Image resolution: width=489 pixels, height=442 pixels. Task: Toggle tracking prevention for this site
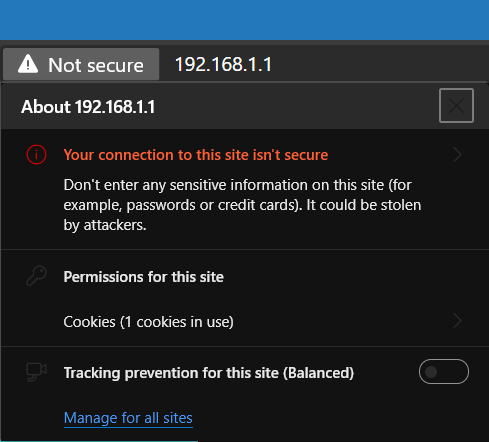click(x=444, y=372)
